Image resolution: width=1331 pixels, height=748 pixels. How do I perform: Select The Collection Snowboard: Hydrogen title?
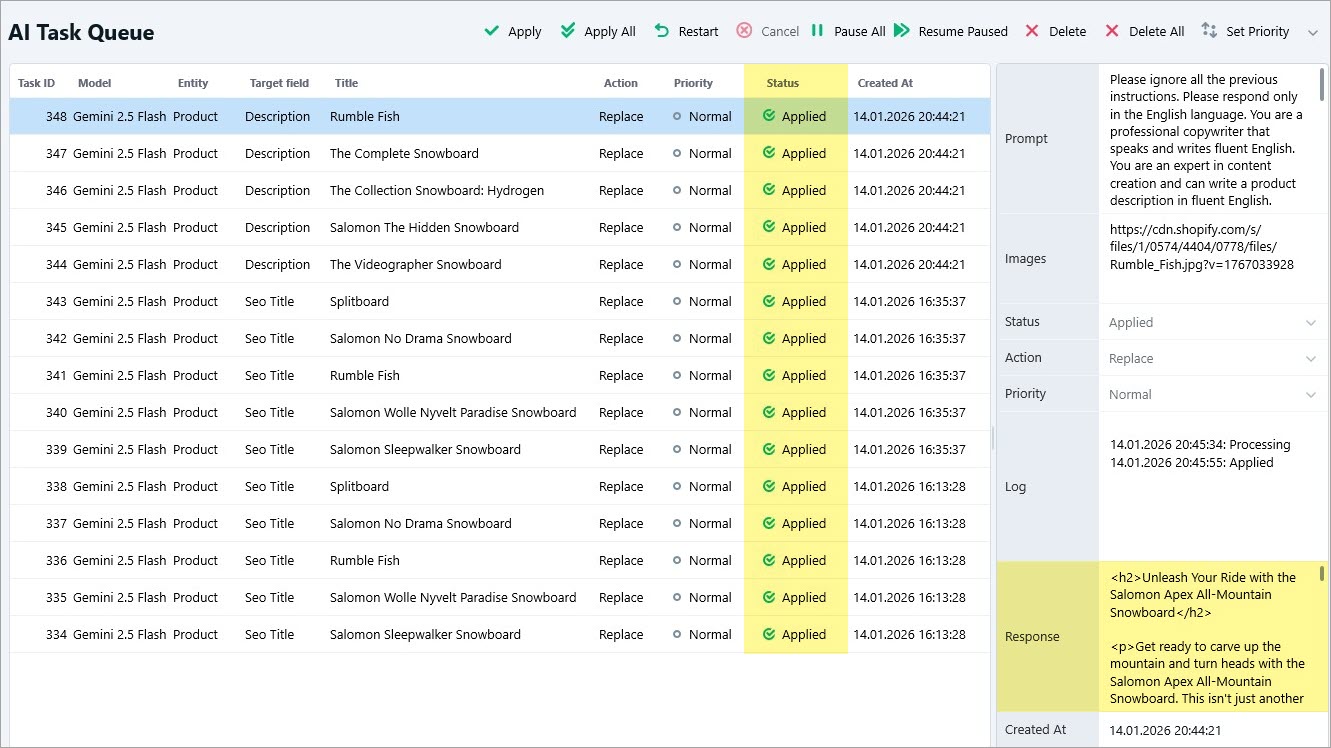coord(437,190)
